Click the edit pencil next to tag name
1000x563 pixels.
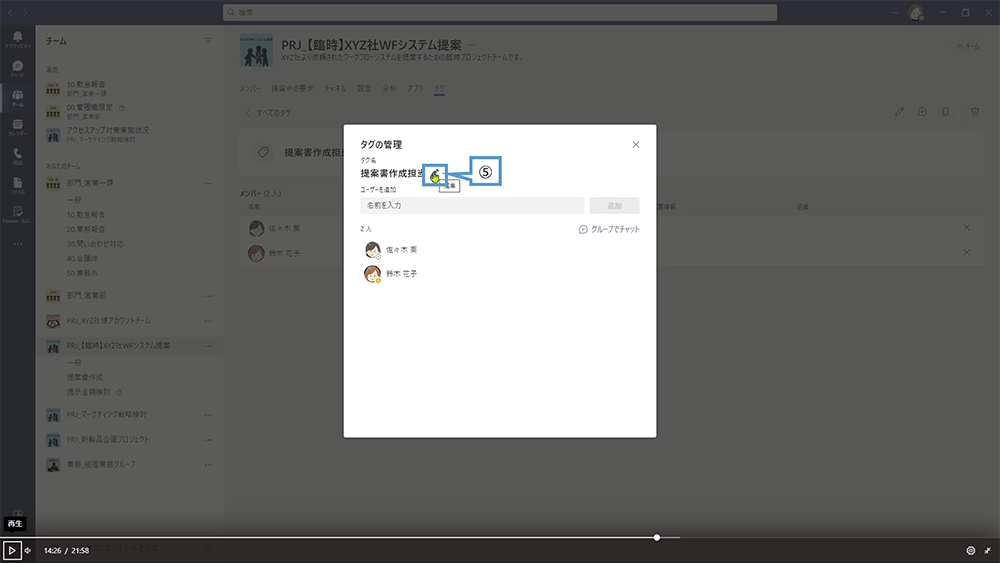(x=435, y=175)
